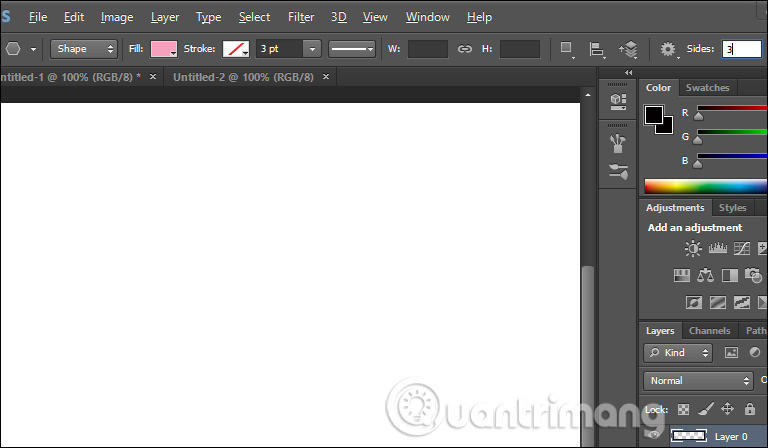Open the Image menu
Screen dimensions: 768x448
(117, 17)
